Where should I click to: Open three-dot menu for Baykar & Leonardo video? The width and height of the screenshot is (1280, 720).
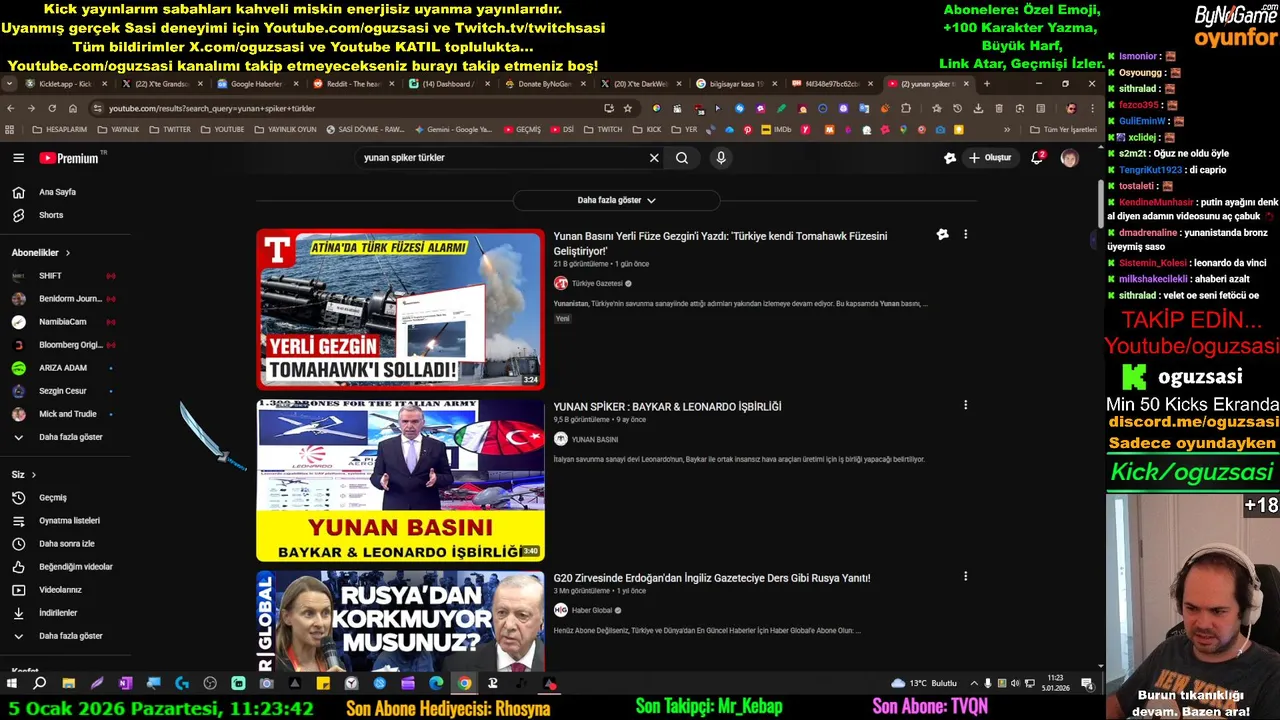coord(965,405)
